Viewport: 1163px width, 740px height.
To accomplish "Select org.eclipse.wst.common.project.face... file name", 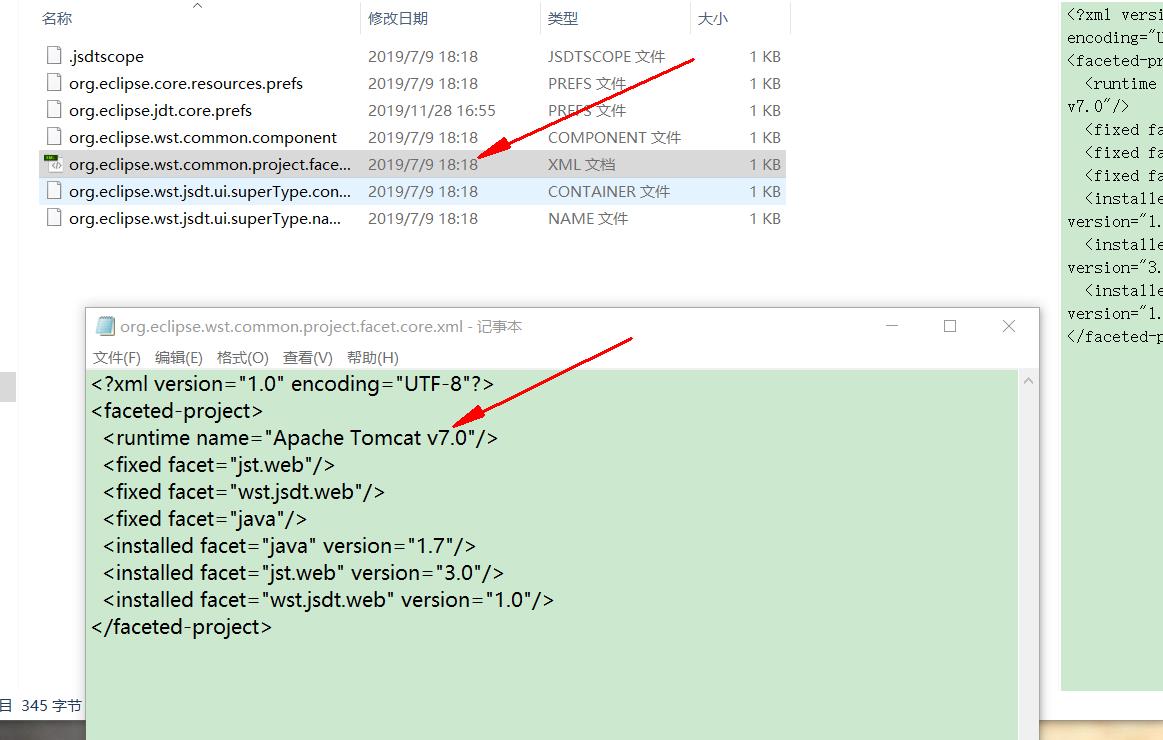I will pyautogui.click(x=210, y=165).
